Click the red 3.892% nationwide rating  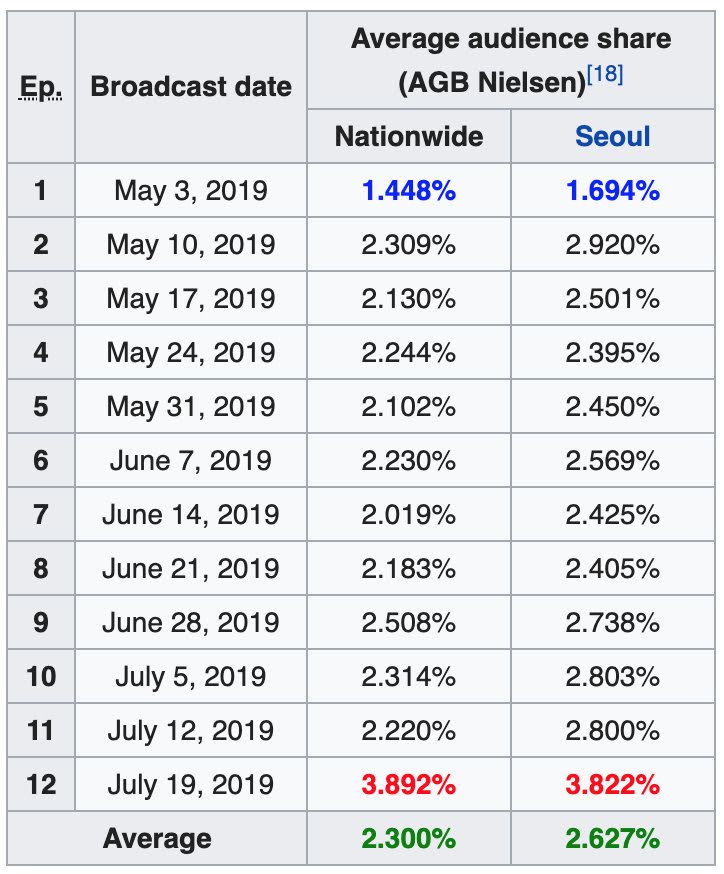pos(408,785)
